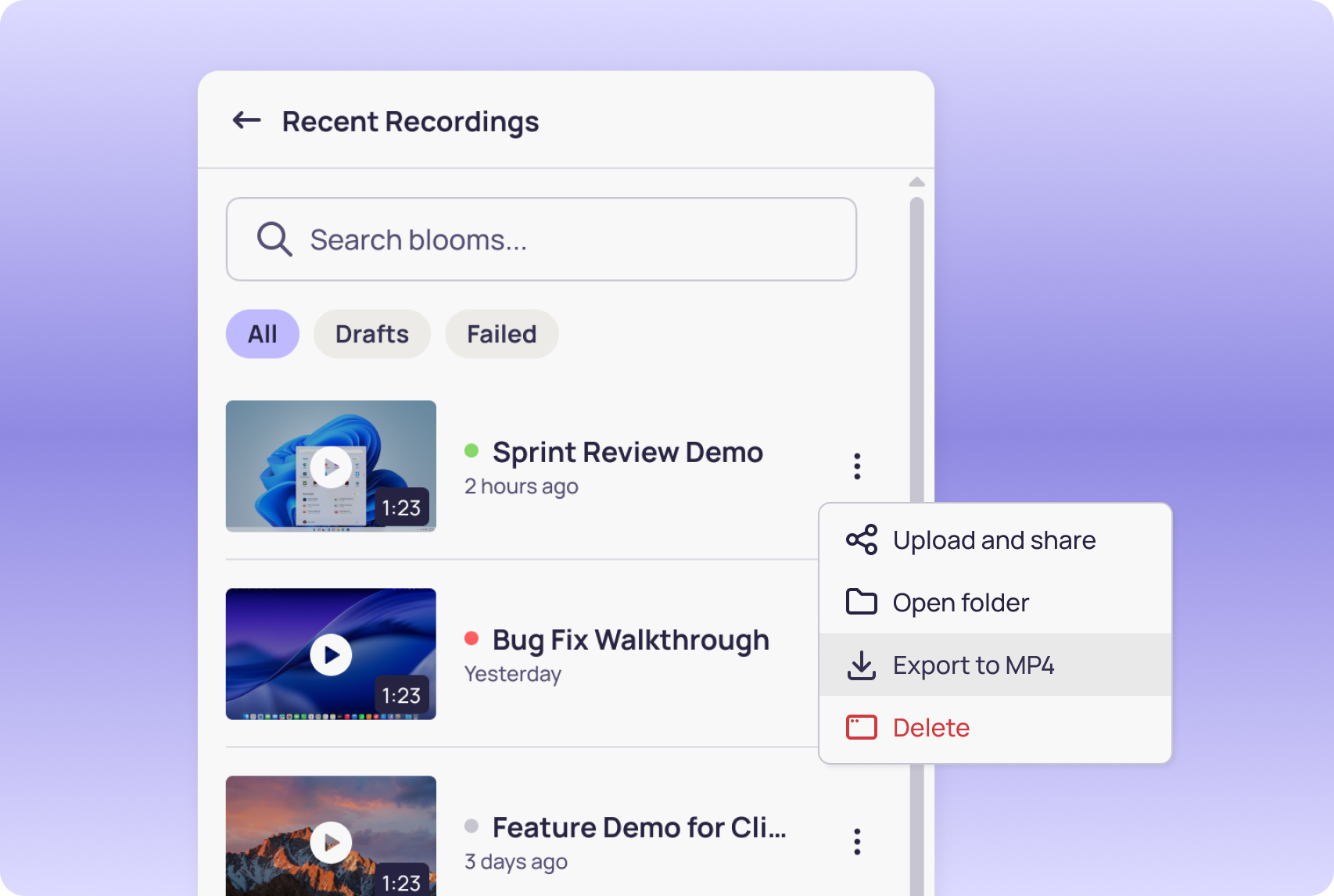This screenshot has width=1334, height=896.
Task: Play the Feature Demo for Client recording
Action: tap(330, 842)
